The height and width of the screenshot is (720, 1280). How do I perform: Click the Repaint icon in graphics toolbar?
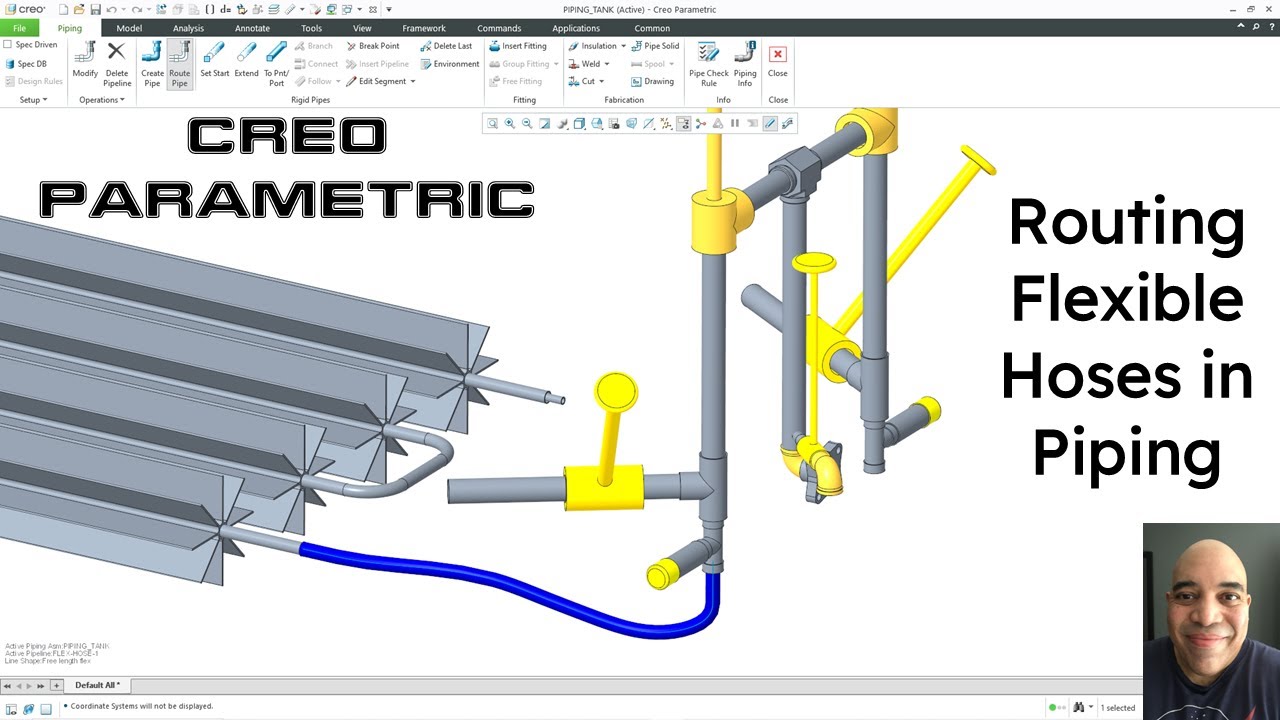[544, 124]
